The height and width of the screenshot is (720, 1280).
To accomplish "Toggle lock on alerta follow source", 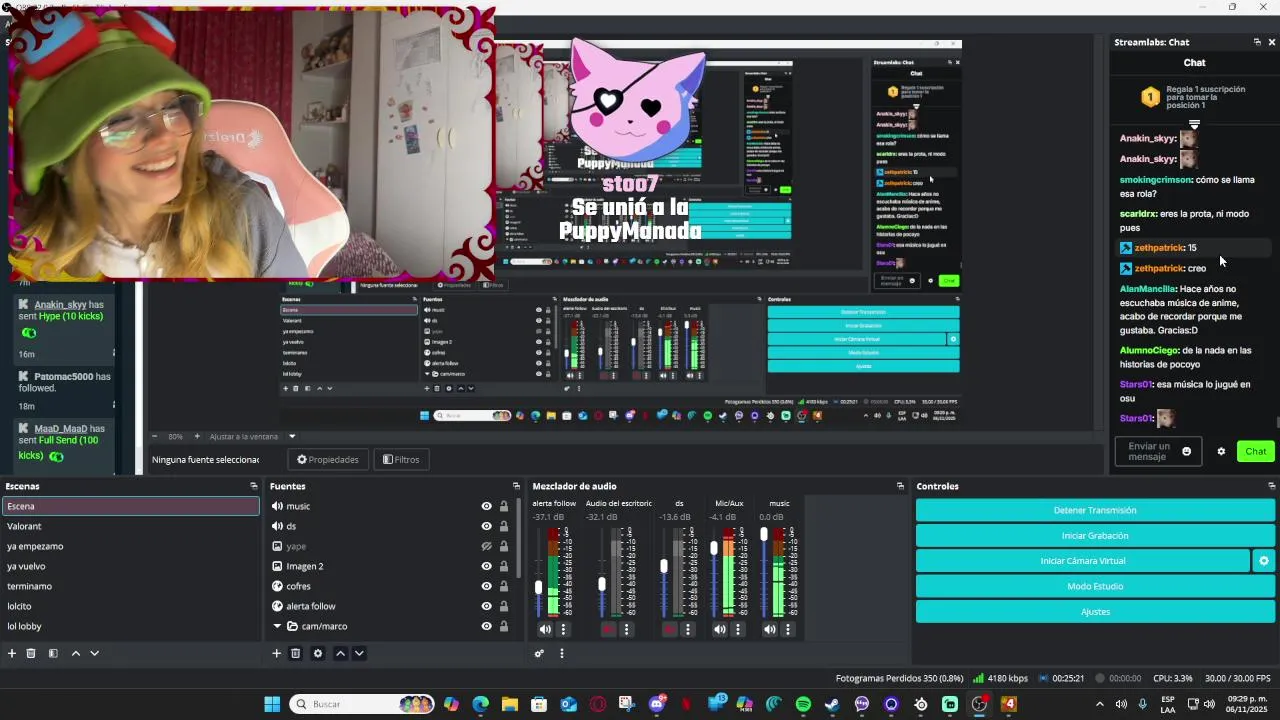I will click(x=504, y=606).
